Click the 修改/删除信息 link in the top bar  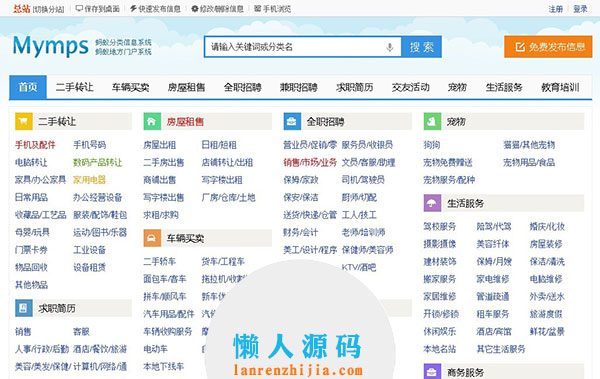click(x=217, y=8)
